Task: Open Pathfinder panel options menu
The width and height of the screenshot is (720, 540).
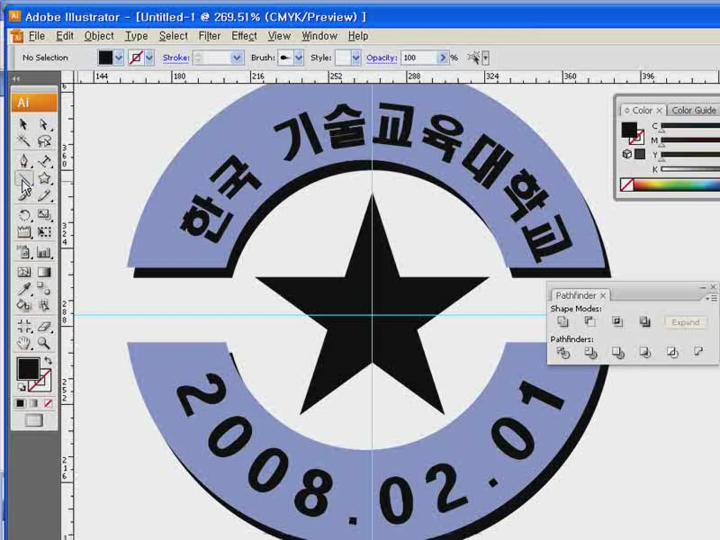Action: click(x=713, y=298)
